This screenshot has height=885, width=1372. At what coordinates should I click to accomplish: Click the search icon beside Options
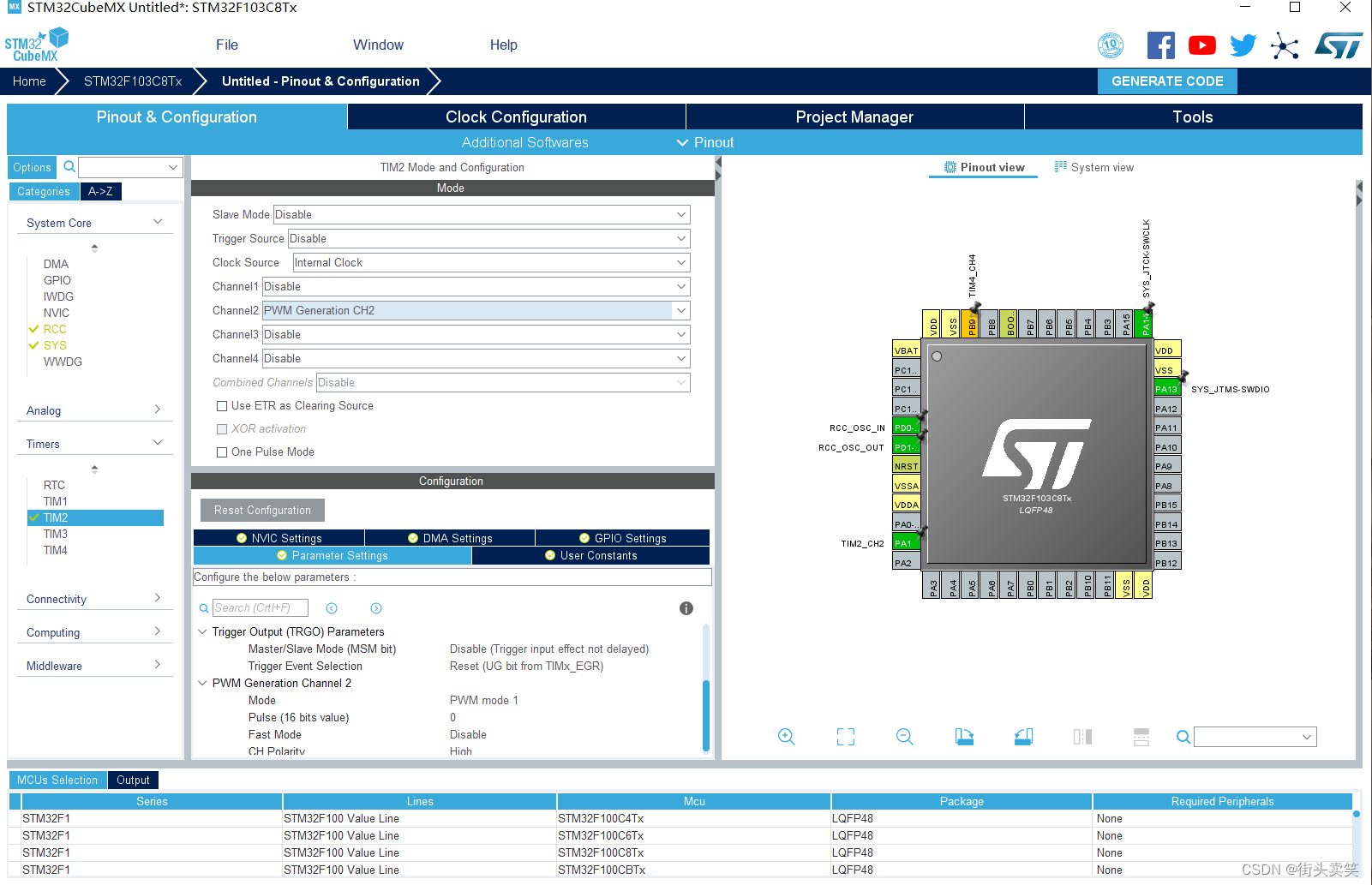pos(69,166)
